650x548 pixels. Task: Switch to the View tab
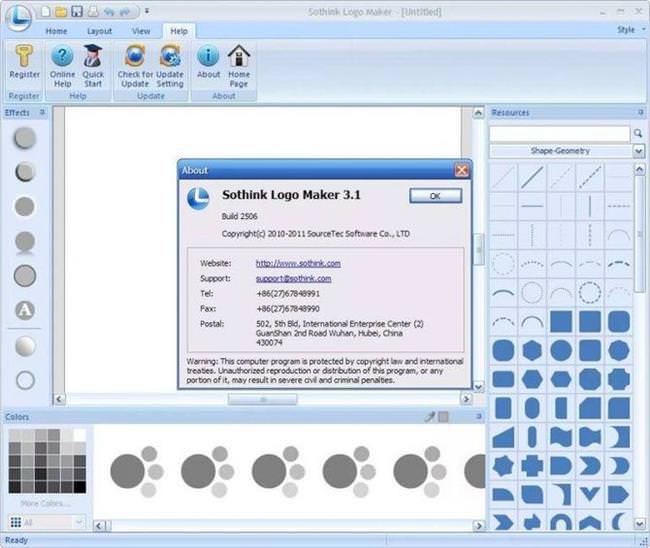[141, 31]
